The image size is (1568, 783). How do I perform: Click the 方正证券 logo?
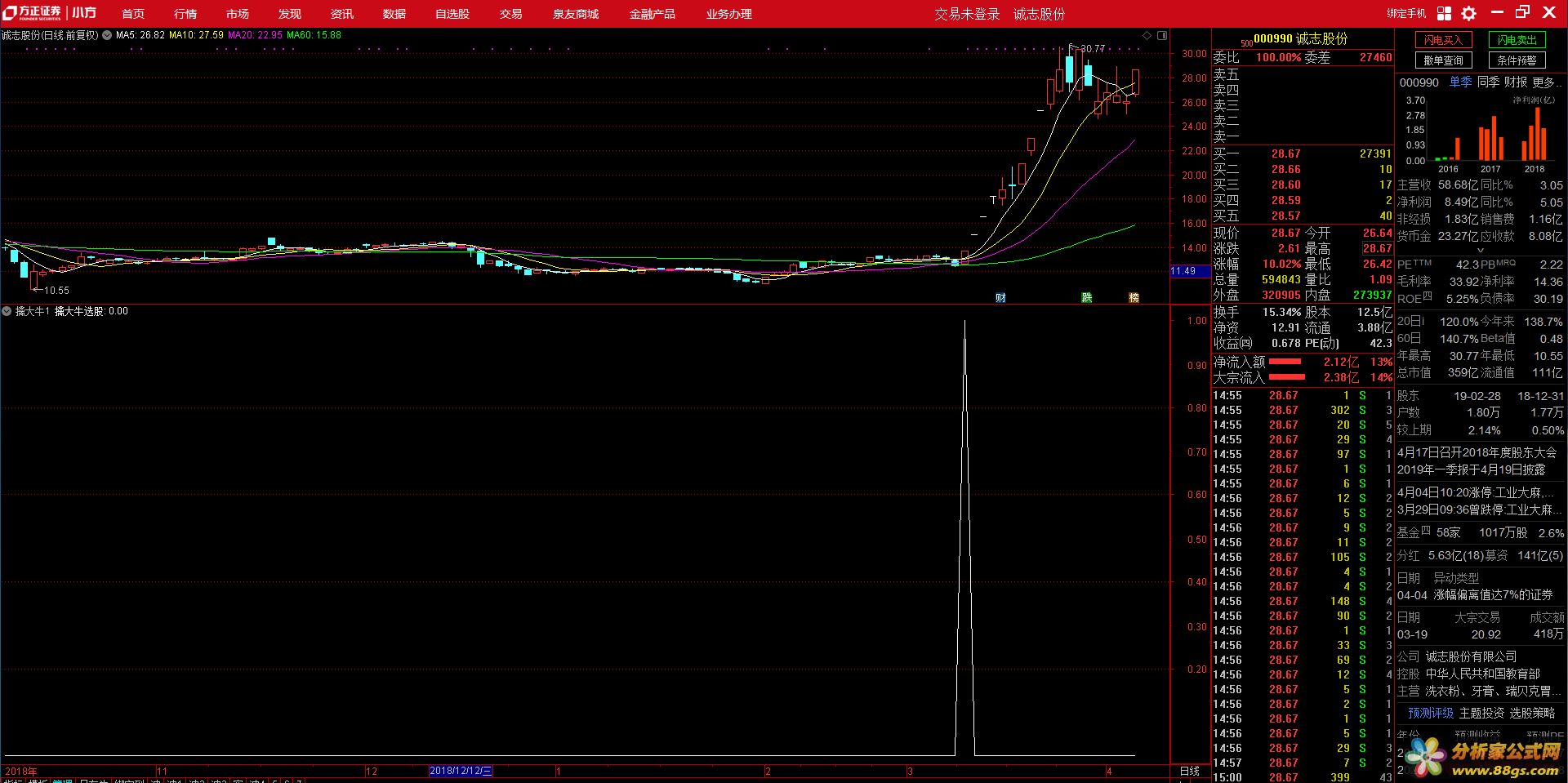click(33, 13)
